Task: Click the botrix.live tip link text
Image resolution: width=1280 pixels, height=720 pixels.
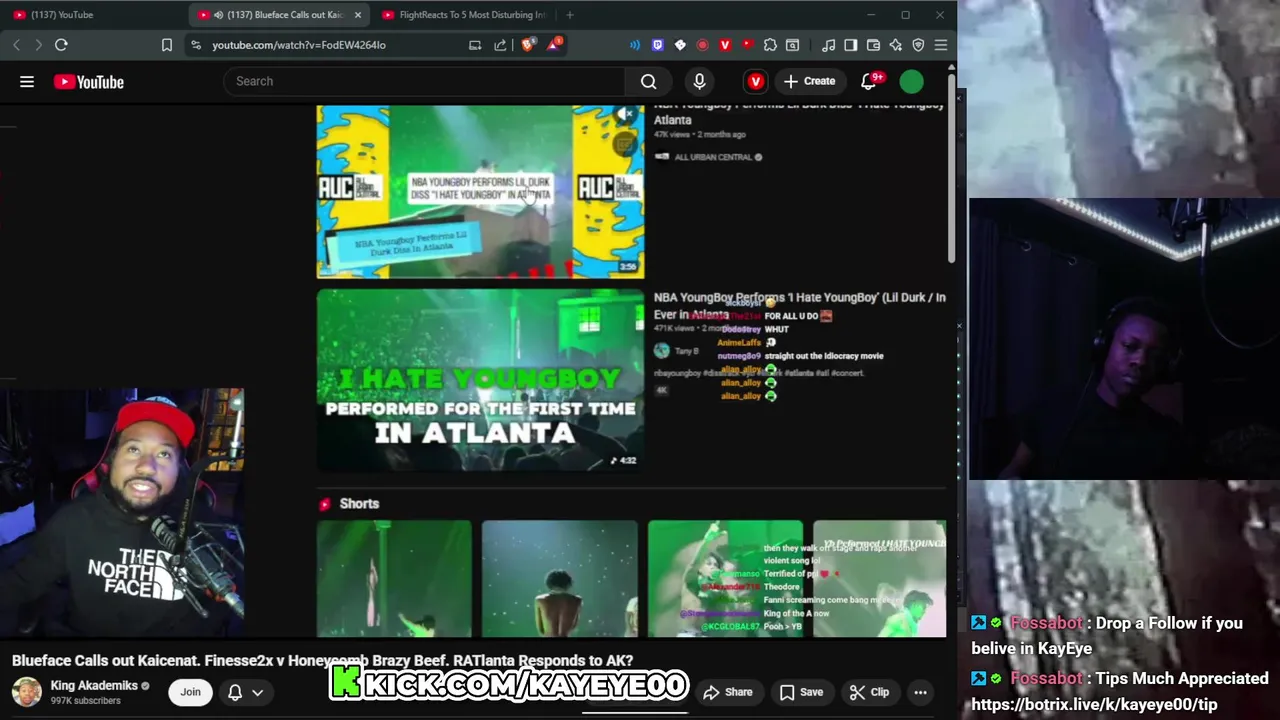Action: point(1094,704)
